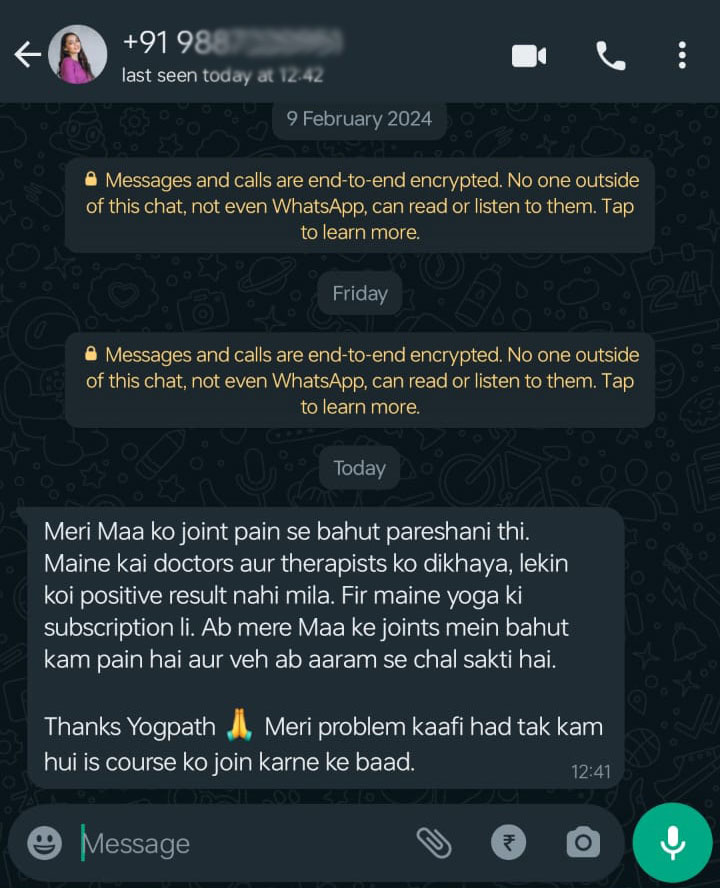720x888 pixels.
Task: Open the three-dot more options menu
Action: (682, 56)
